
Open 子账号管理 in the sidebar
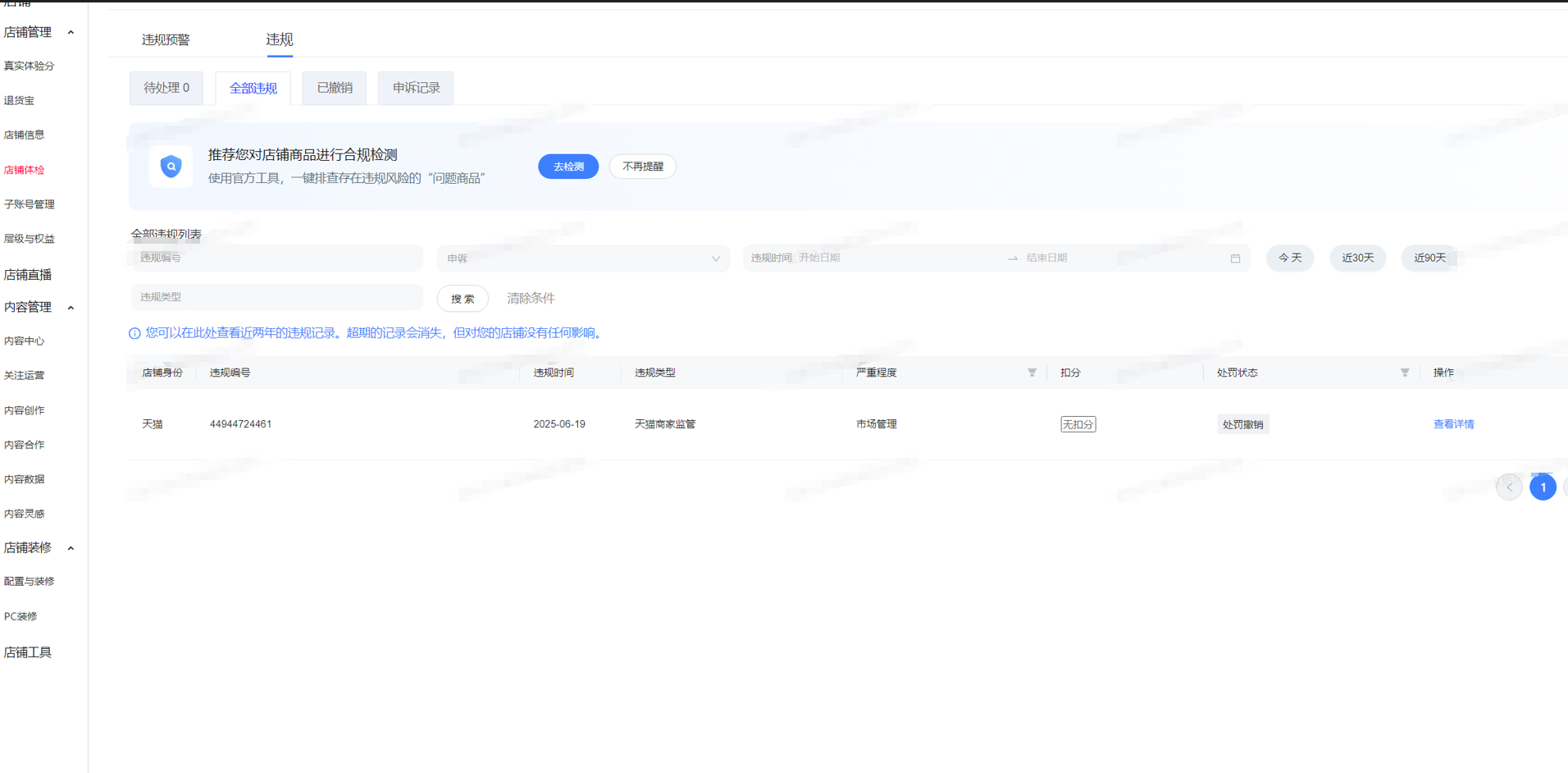30,204
